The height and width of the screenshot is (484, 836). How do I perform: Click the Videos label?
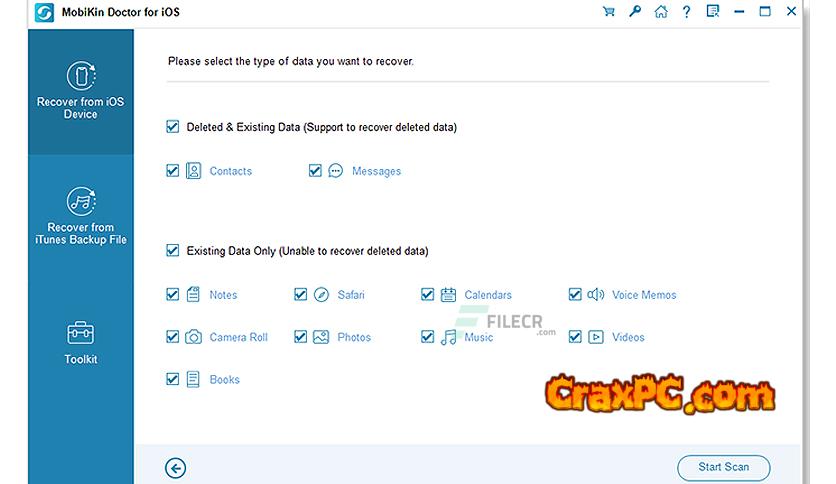pyautogui.click(x=628, y=337)
